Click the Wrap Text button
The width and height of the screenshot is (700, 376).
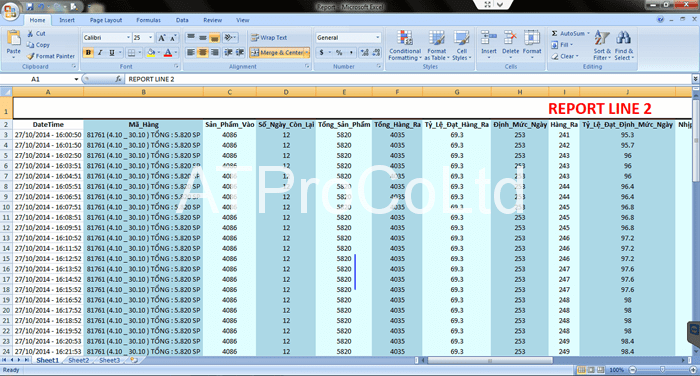tap(269, 38)
